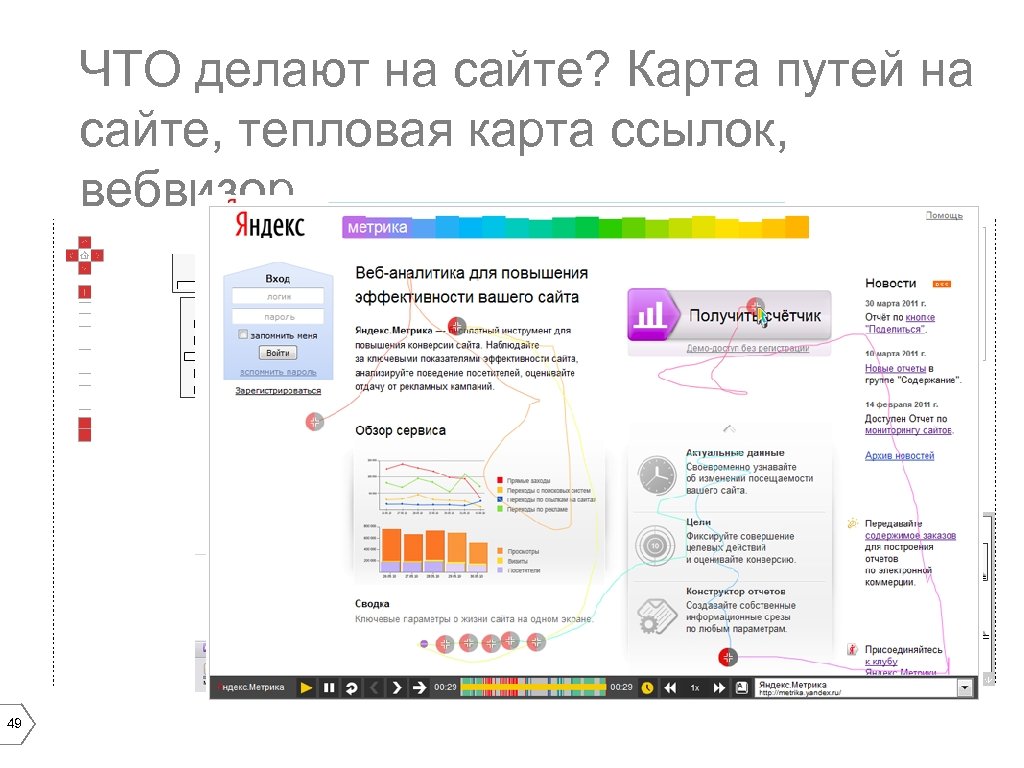Click the Обзор сервиса heading

(400, 430)
